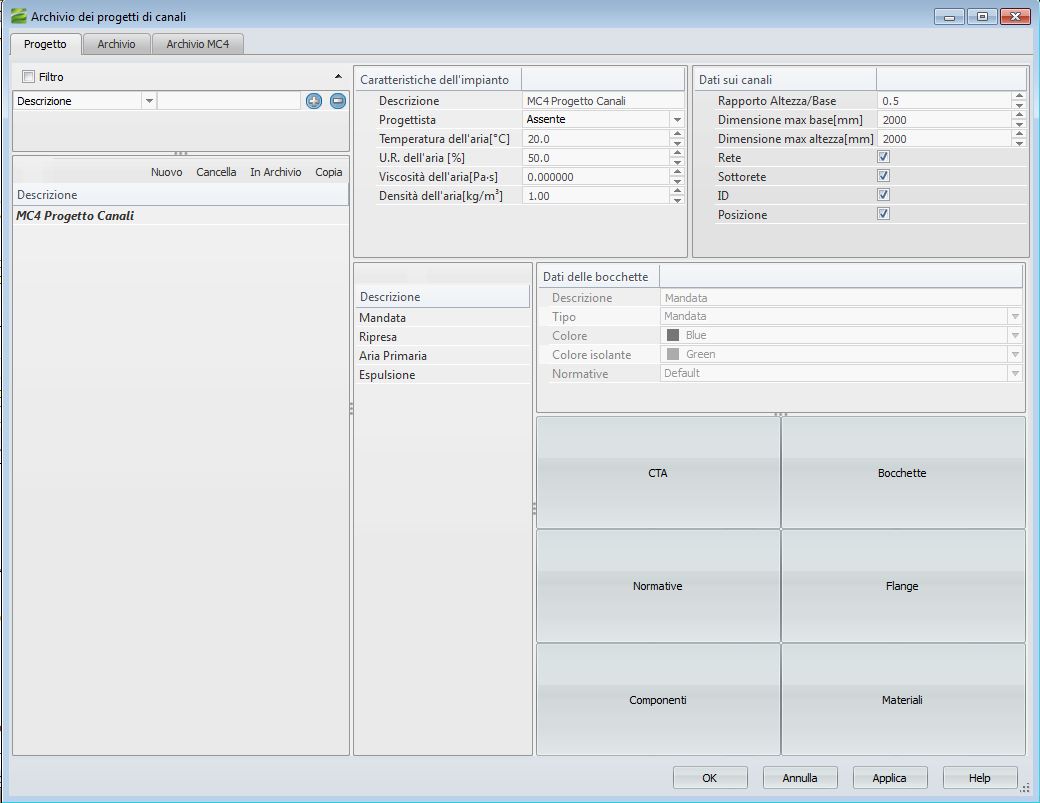Image resolution: width=1040 pixels, height=803 pixels.
Task: Increase Rapporto Altezza/Base with up arrow
Action: (1018, 97)
